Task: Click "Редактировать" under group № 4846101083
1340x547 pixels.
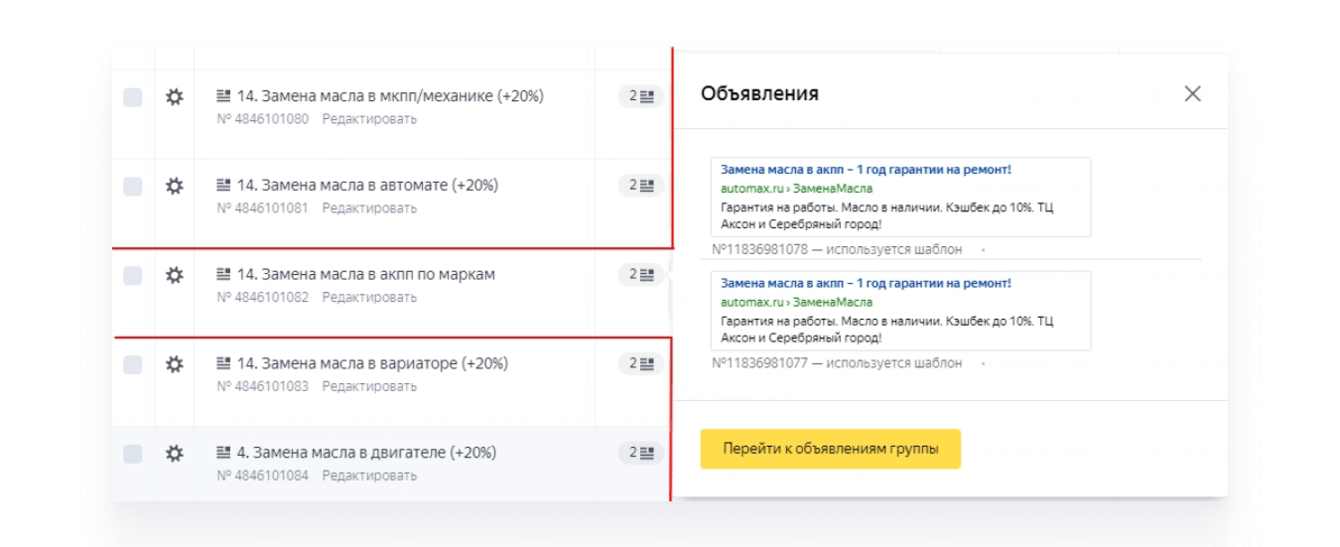Action: pos(369,386)
